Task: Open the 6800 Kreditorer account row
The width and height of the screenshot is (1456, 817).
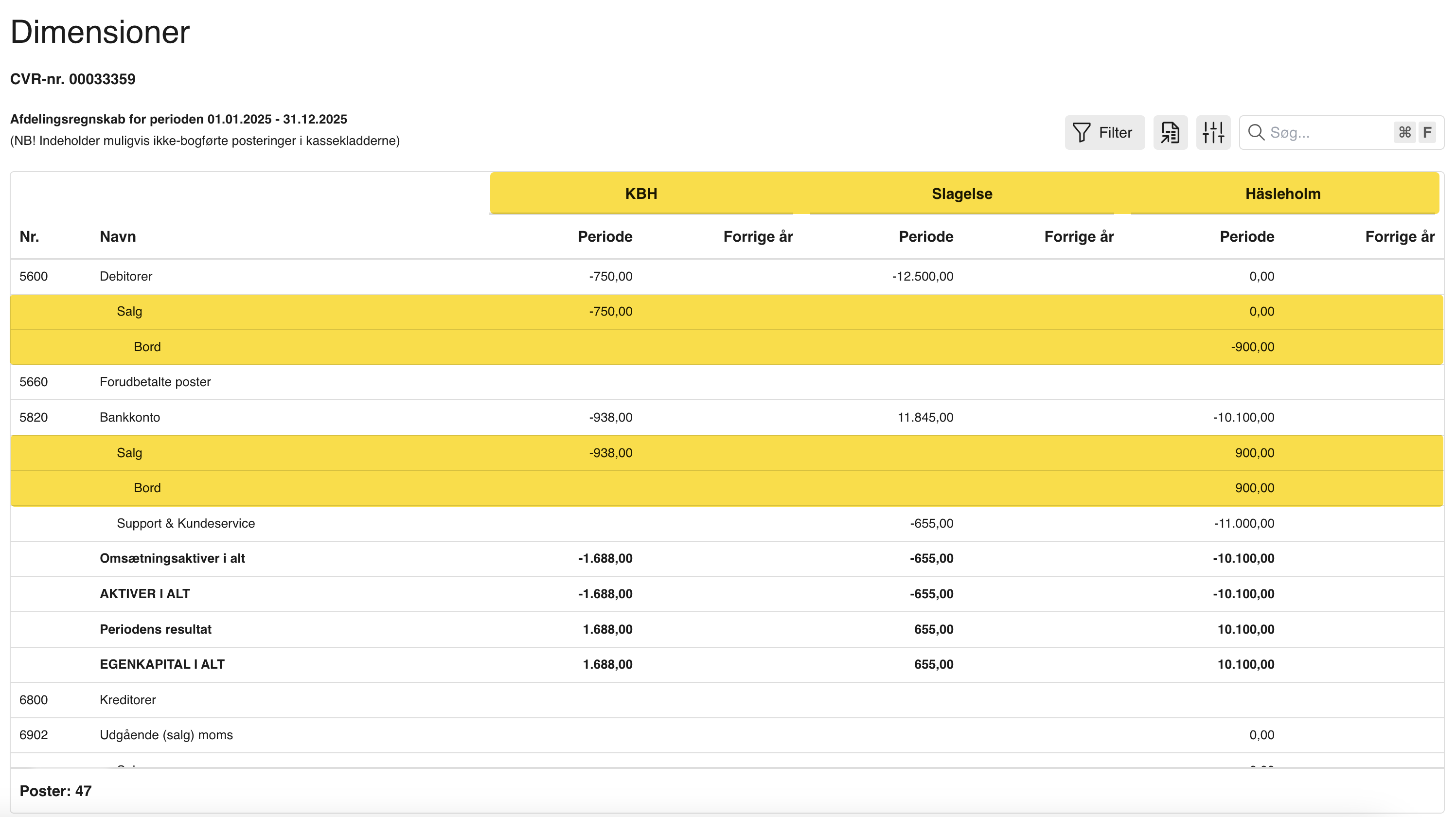Action: click(x=127, y=700)
